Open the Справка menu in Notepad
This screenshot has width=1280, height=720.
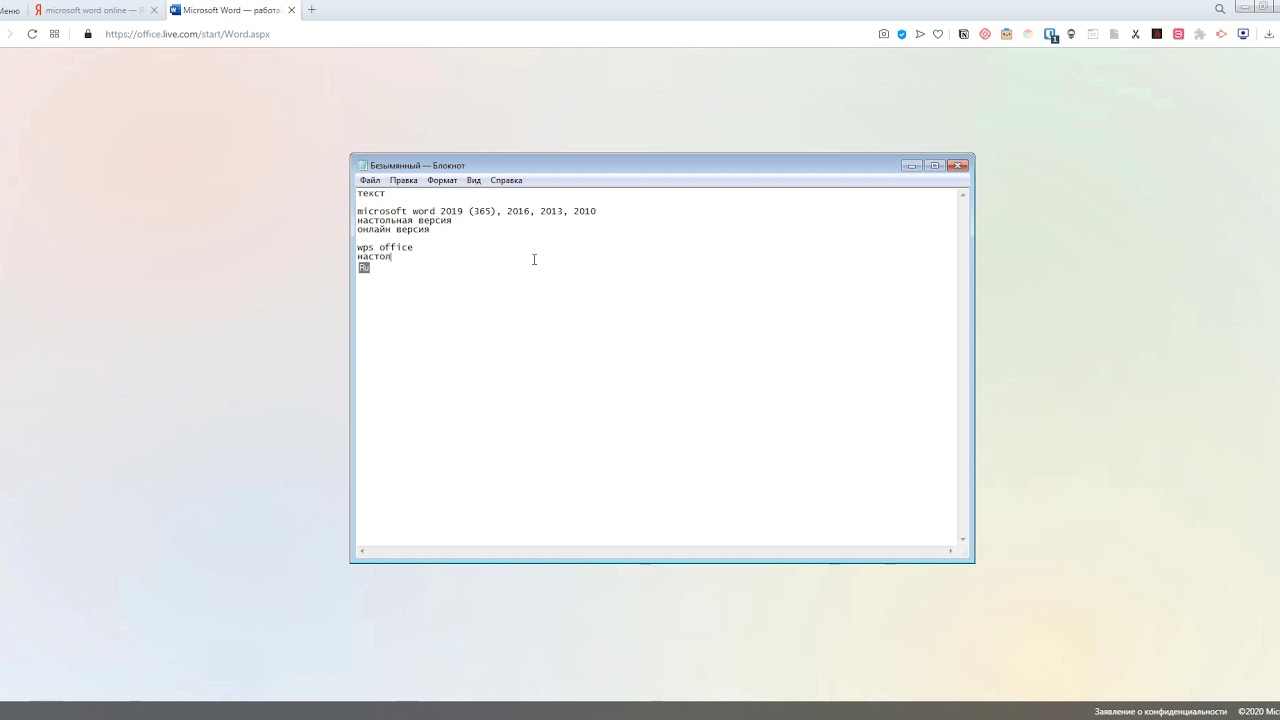[507, 181]
